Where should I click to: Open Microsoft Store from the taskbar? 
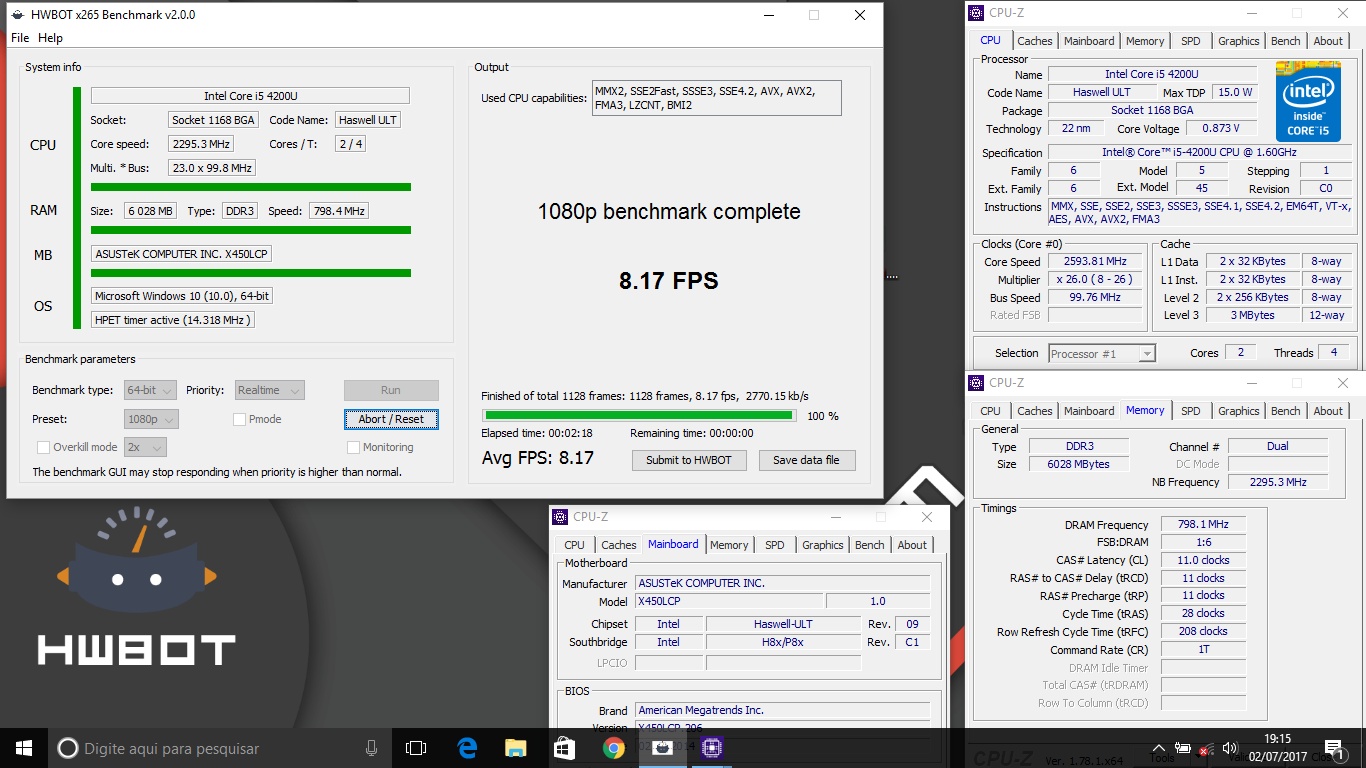[564, 748]
